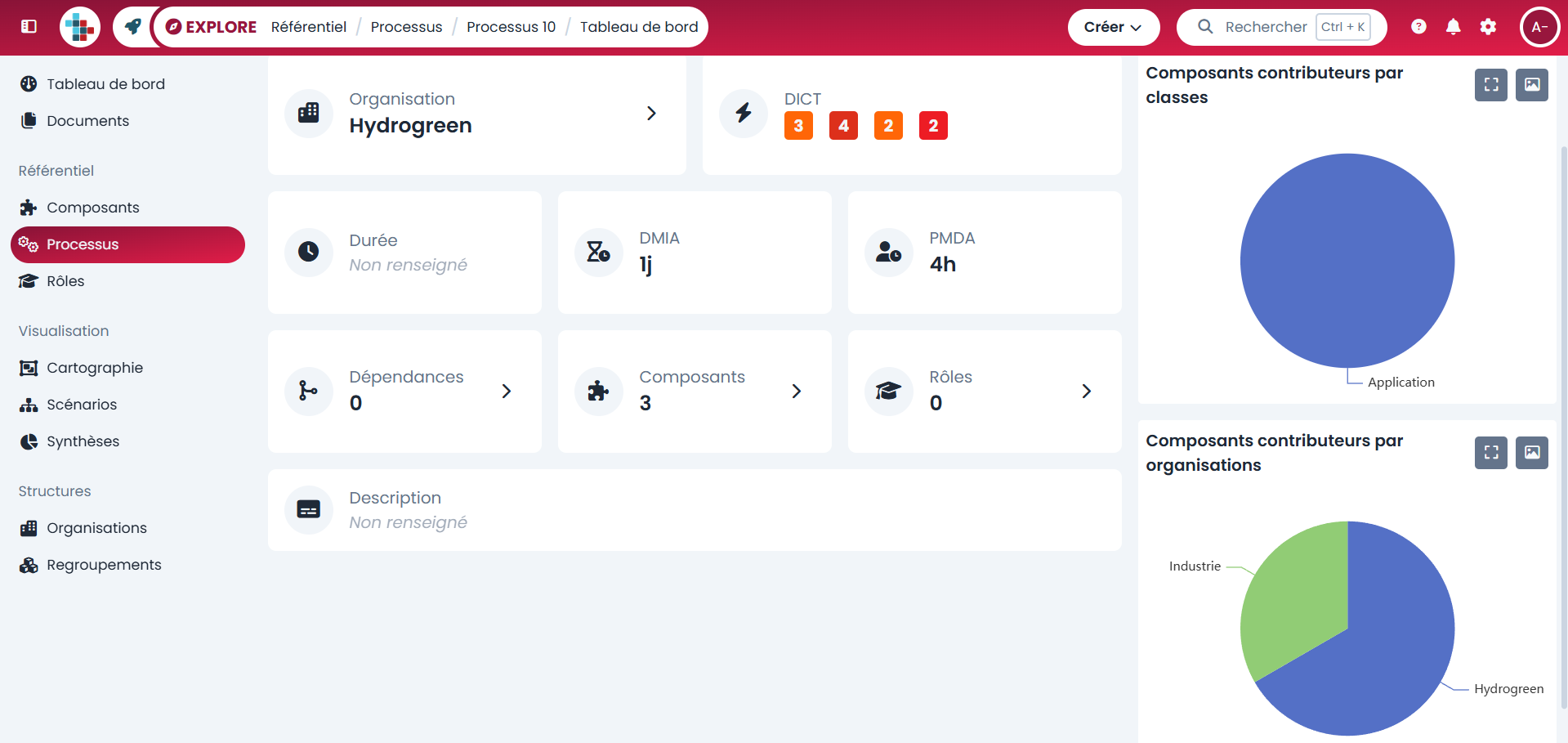Click the user avatar A- icon
Image resolution: width=1568 pixels, height=743 pixels.
pyautogui.click(x=1539, y=26)
